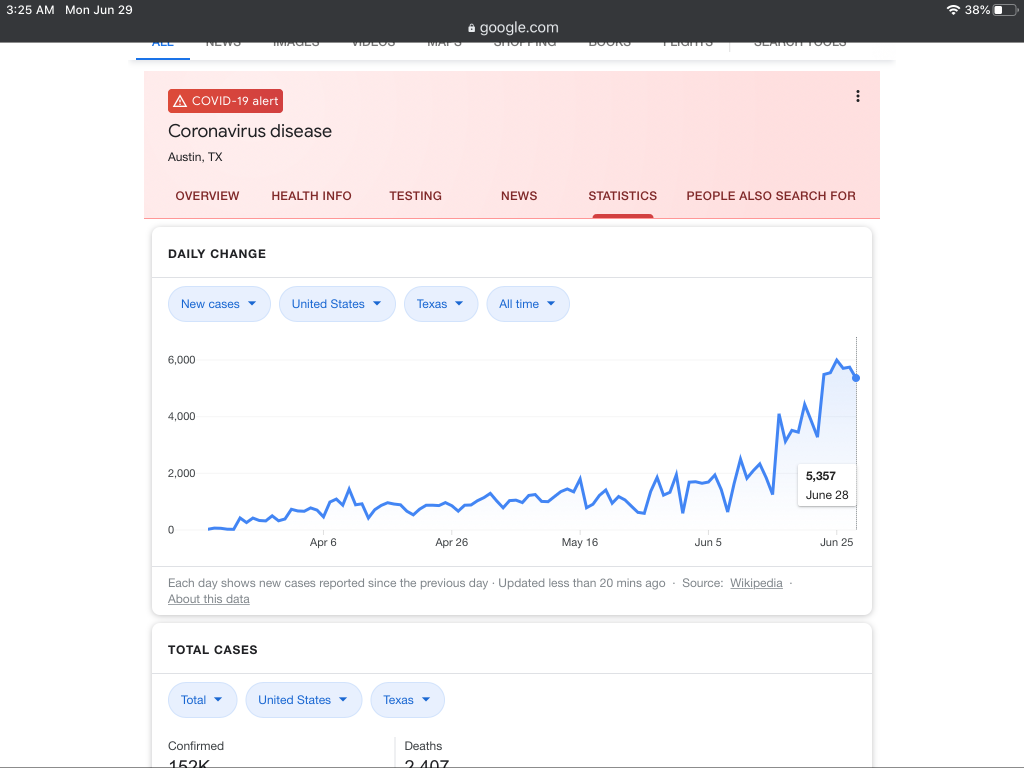Image resolution: width=1024 pixels, height=768 pixels.
Task: Open the United States country dropdown in Daily Change
Action: click(x=336, y=304)
